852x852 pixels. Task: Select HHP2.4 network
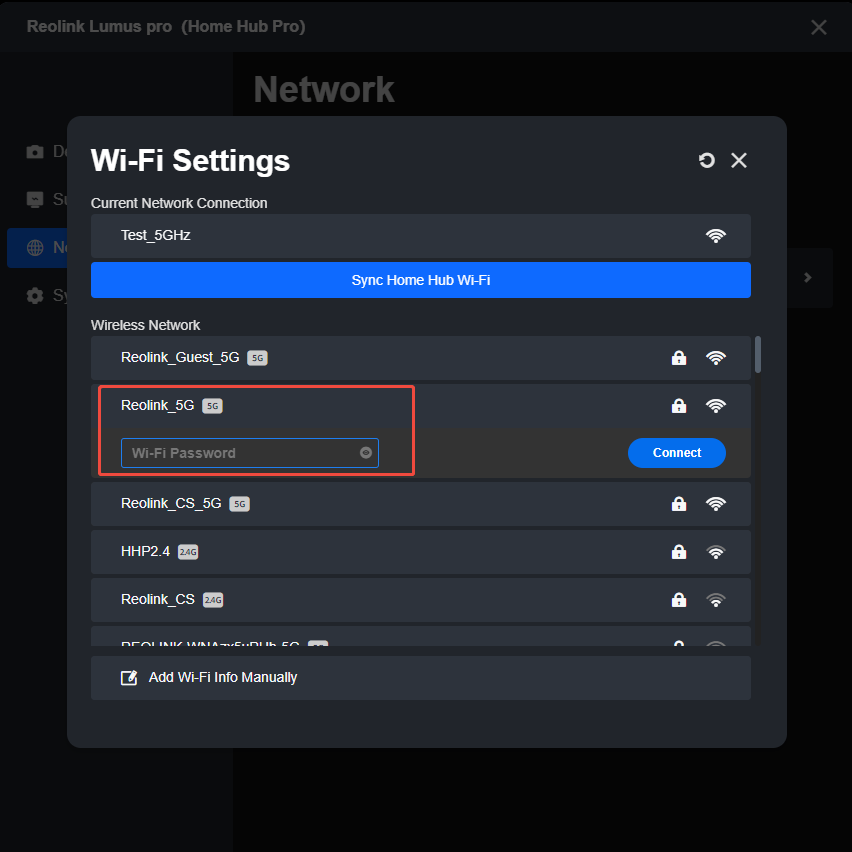(x=421, y=552)
